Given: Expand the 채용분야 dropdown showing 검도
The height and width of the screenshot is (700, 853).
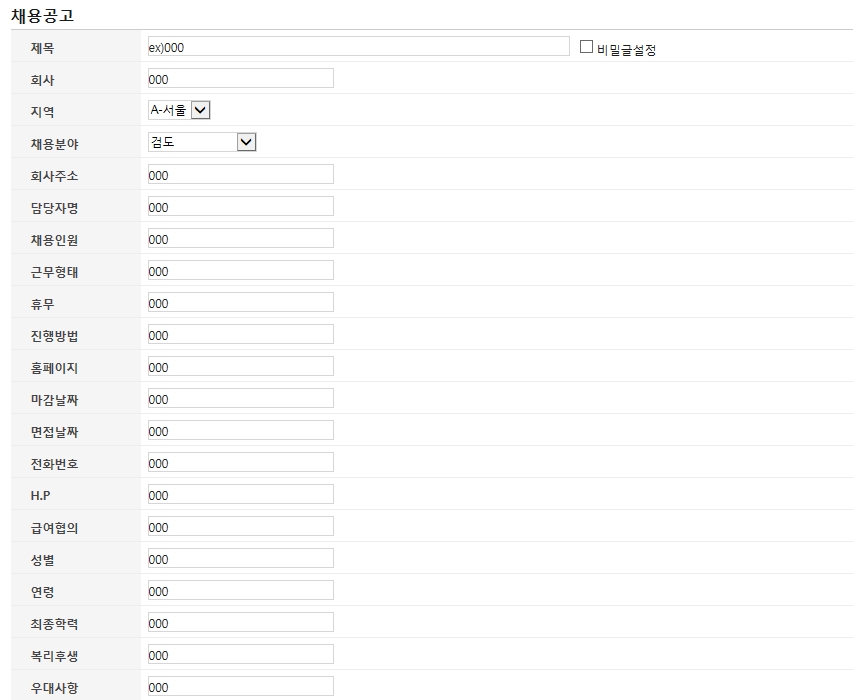Looking at the screenshot, I should tap(202, 142).
